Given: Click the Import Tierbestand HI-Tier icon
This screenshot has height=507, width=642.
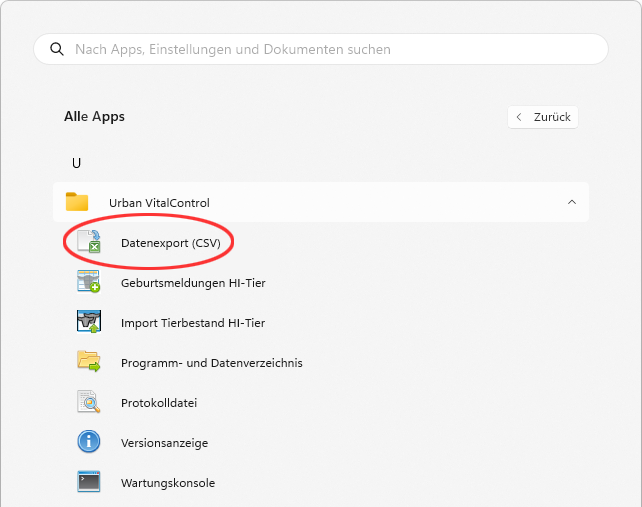Looking at the screenshot, I should tap(89, 321).
